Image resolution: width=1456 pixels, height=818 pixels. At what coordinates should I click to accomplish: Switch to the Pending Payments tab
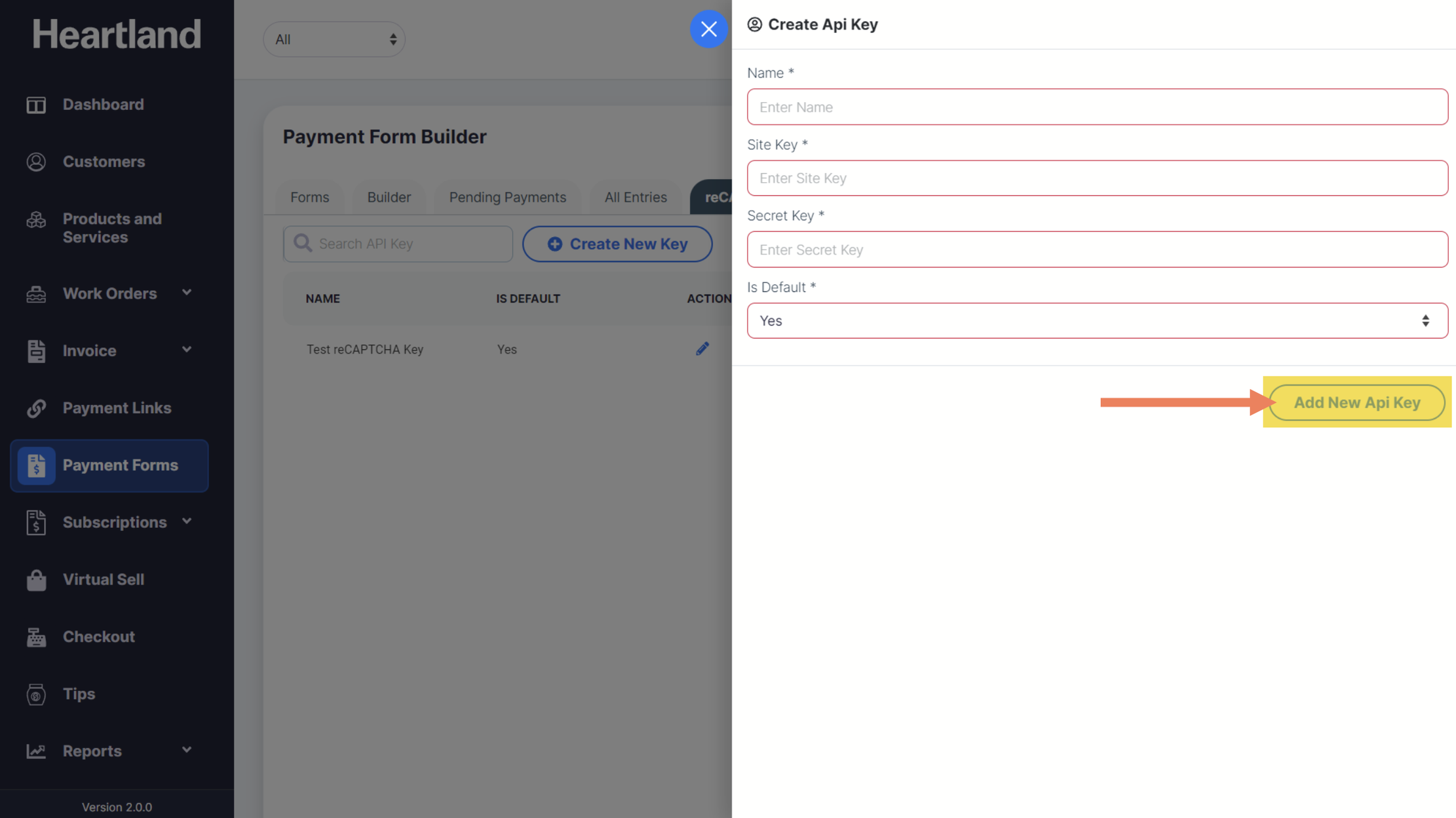click(507, 197)
